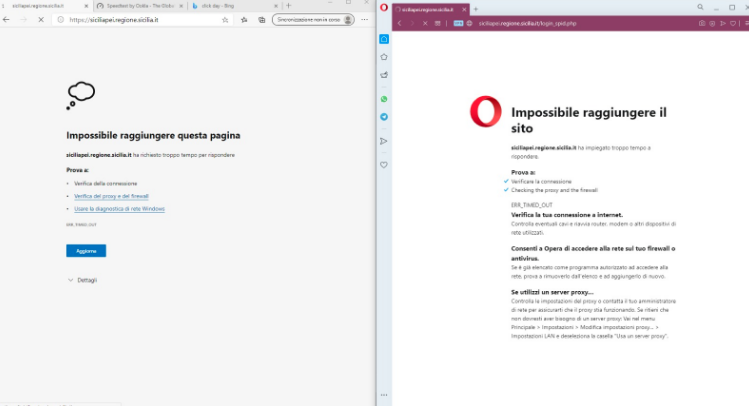Open Opera sidebar home icon
Image resolution: width=749 pixels, height=406 pixels.
[384, 39]
